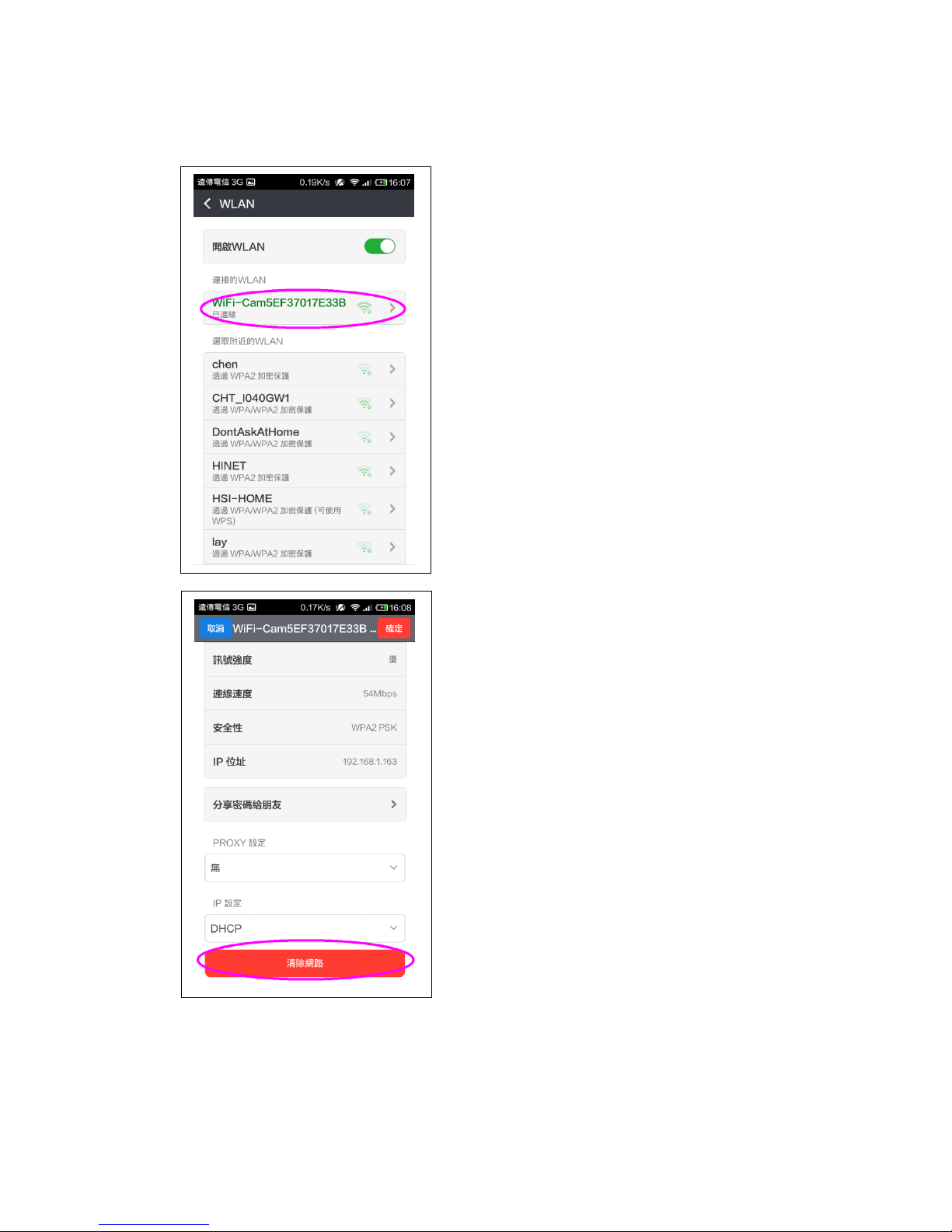Tap the IP 位址 row showing 192.168.1.163
Viewport: 952px width, 1232px height.
point(305,762)
